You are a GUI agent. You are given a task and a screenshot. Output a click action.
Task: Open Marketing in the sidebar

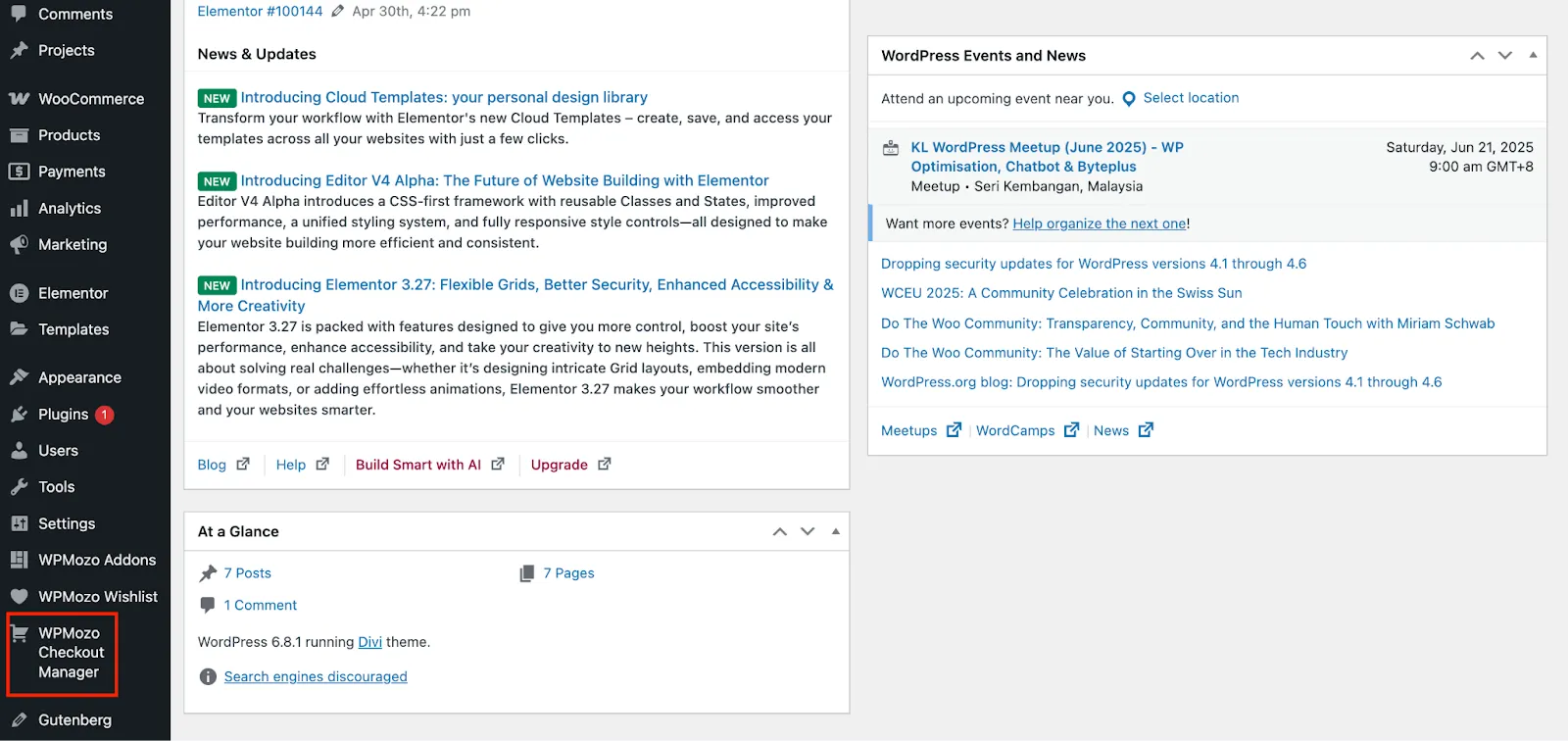(73, 244)
